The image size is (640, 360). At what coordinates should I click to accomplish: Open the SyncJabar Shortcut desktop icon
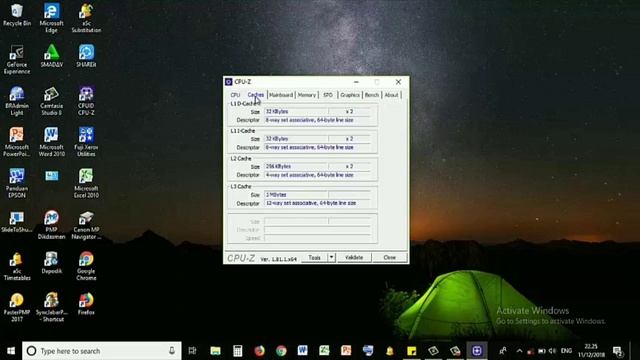(51, 308)
